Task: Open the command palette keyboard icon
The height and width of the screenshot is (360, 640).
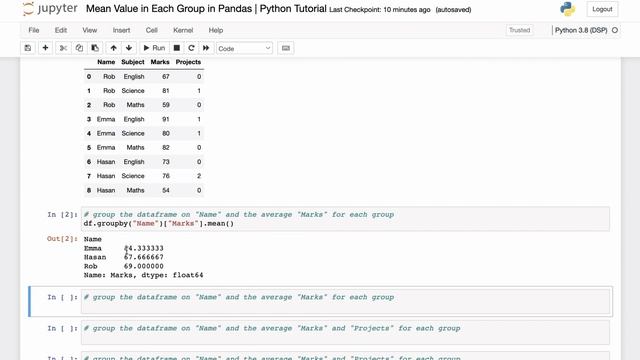Action: point(286,48)
